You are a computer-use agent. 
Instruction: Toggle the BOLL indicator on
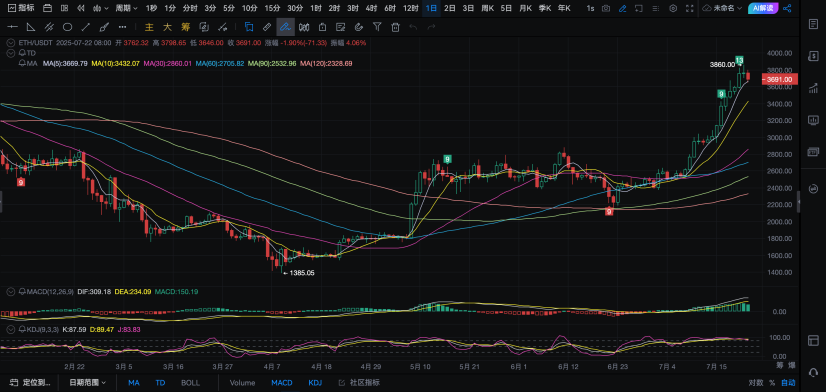(190, 383)
